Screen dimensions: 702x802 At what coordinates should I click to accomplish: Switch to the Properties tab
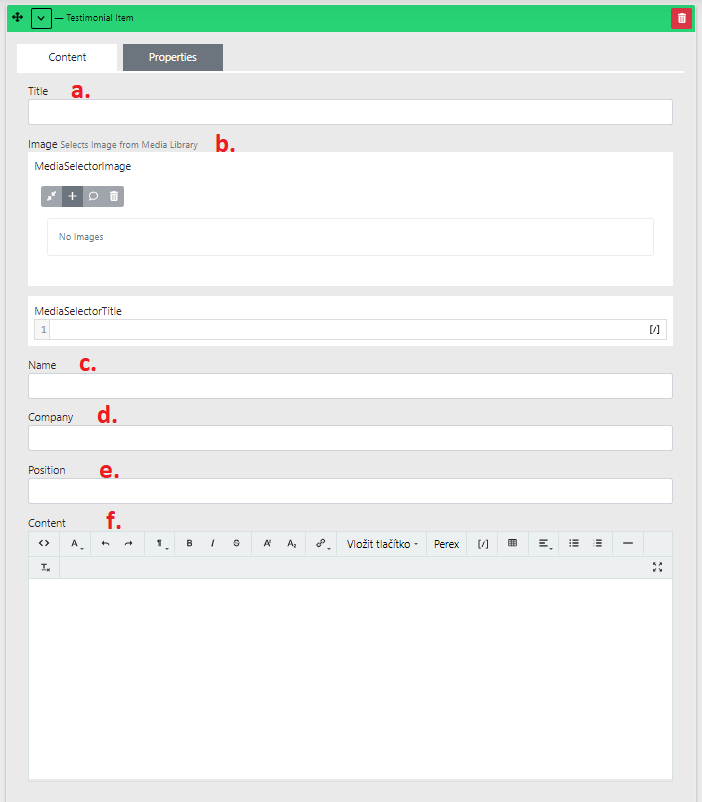(172, 58)
